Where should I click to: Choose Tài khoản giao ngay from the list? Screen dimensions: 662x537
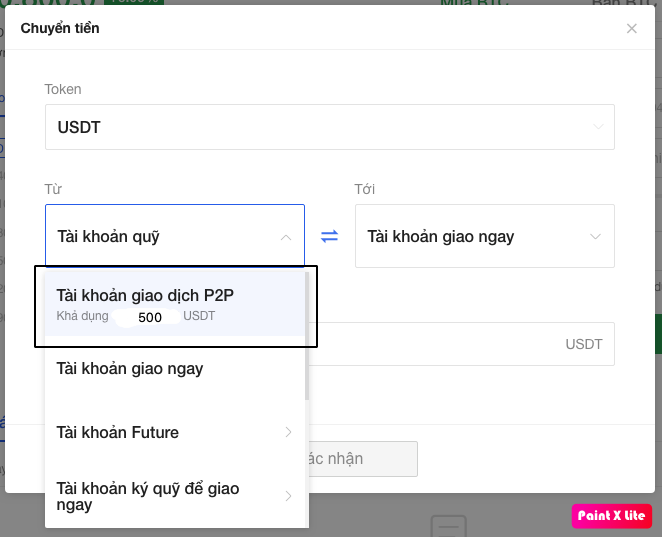[130, 369]
